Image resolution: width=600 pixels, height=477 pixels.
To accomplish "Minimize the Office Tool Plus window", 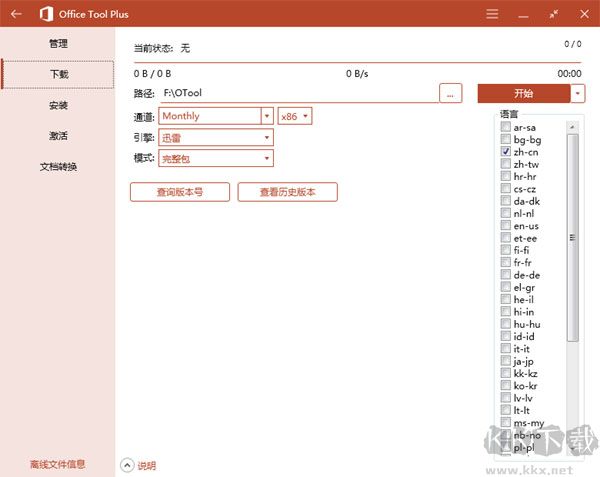I will [524, 14].
